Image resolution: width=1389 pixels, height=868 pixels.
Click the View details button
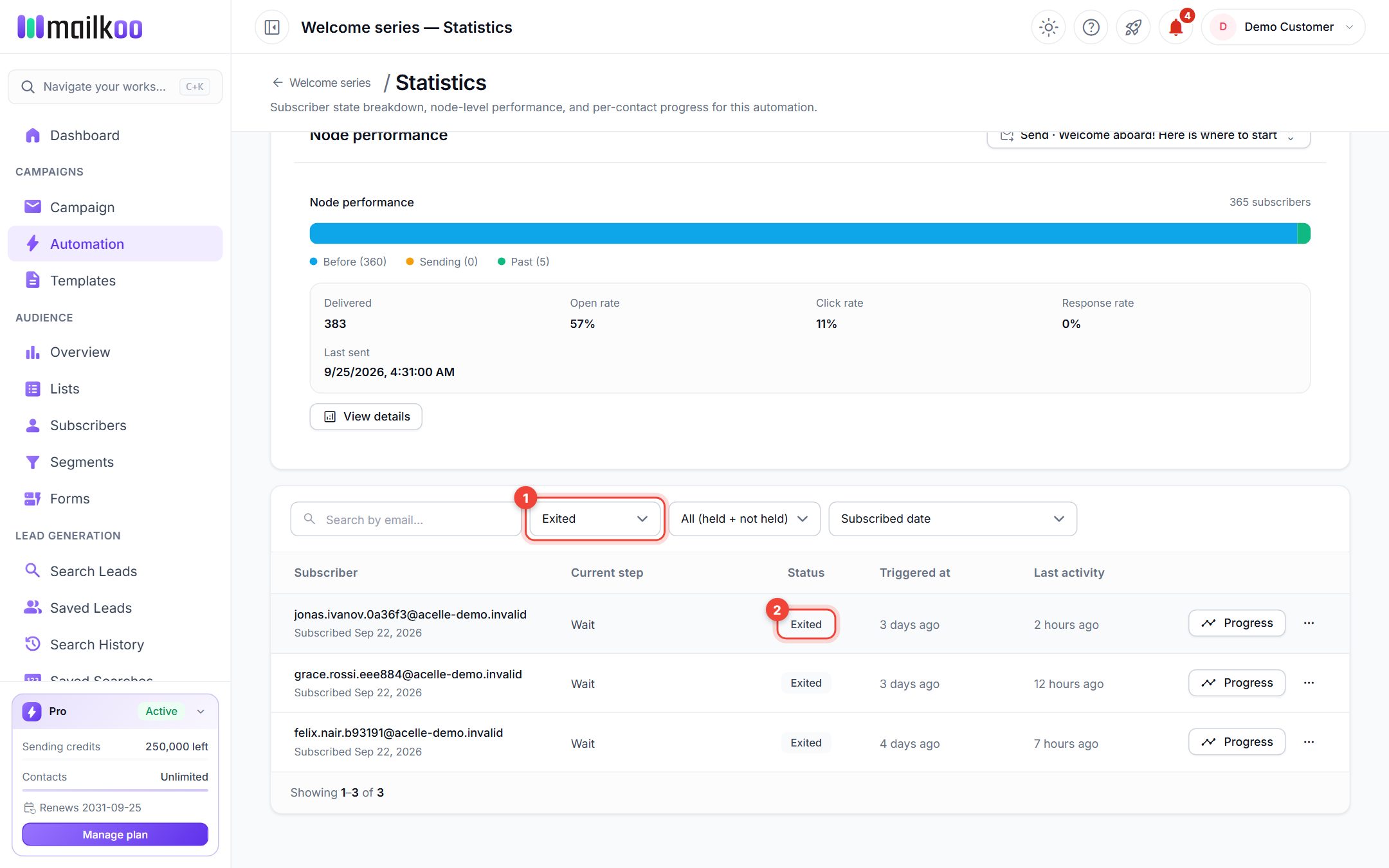tap(366, 417)
